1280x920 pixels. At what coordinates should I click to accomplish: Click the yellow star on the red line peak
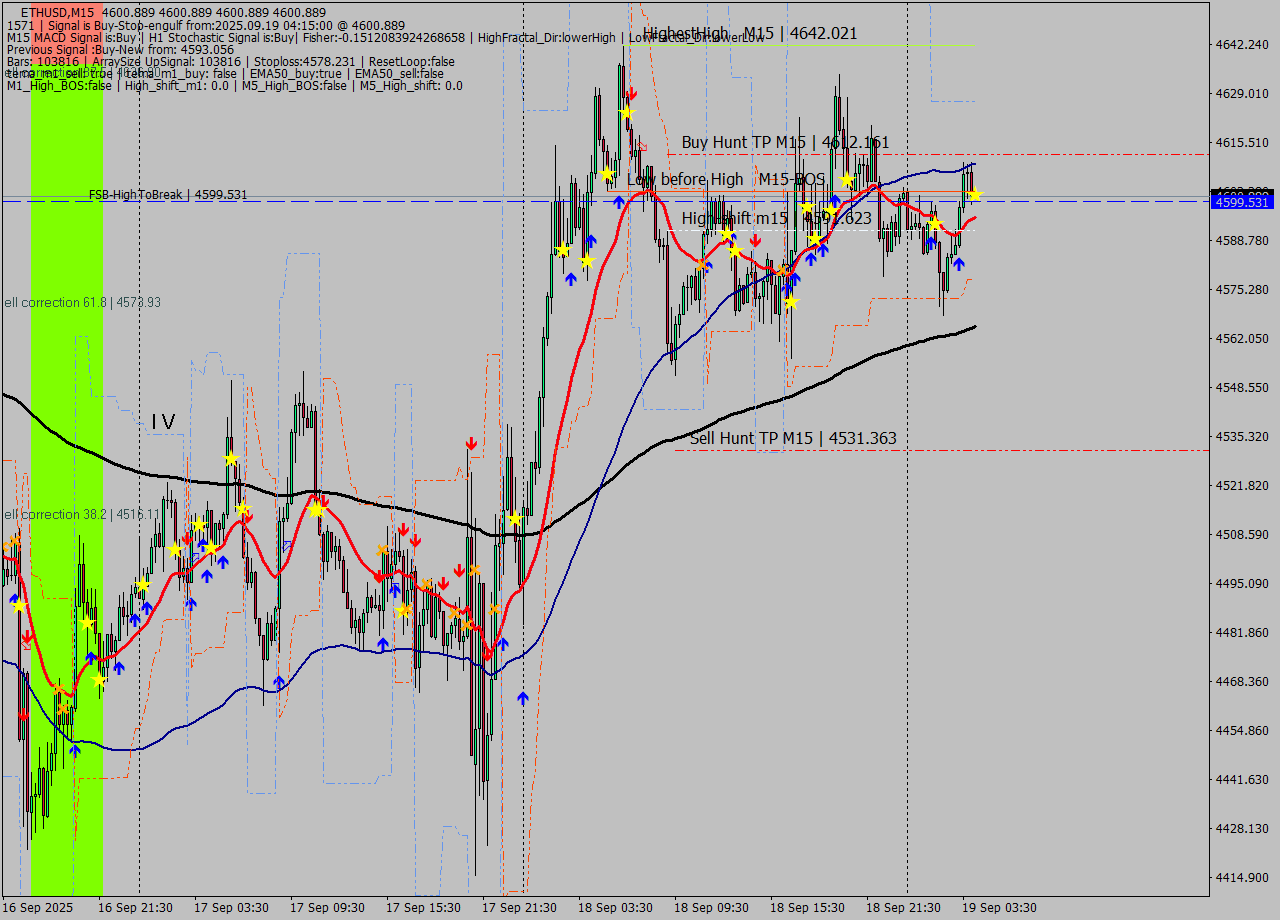(317, 510)
